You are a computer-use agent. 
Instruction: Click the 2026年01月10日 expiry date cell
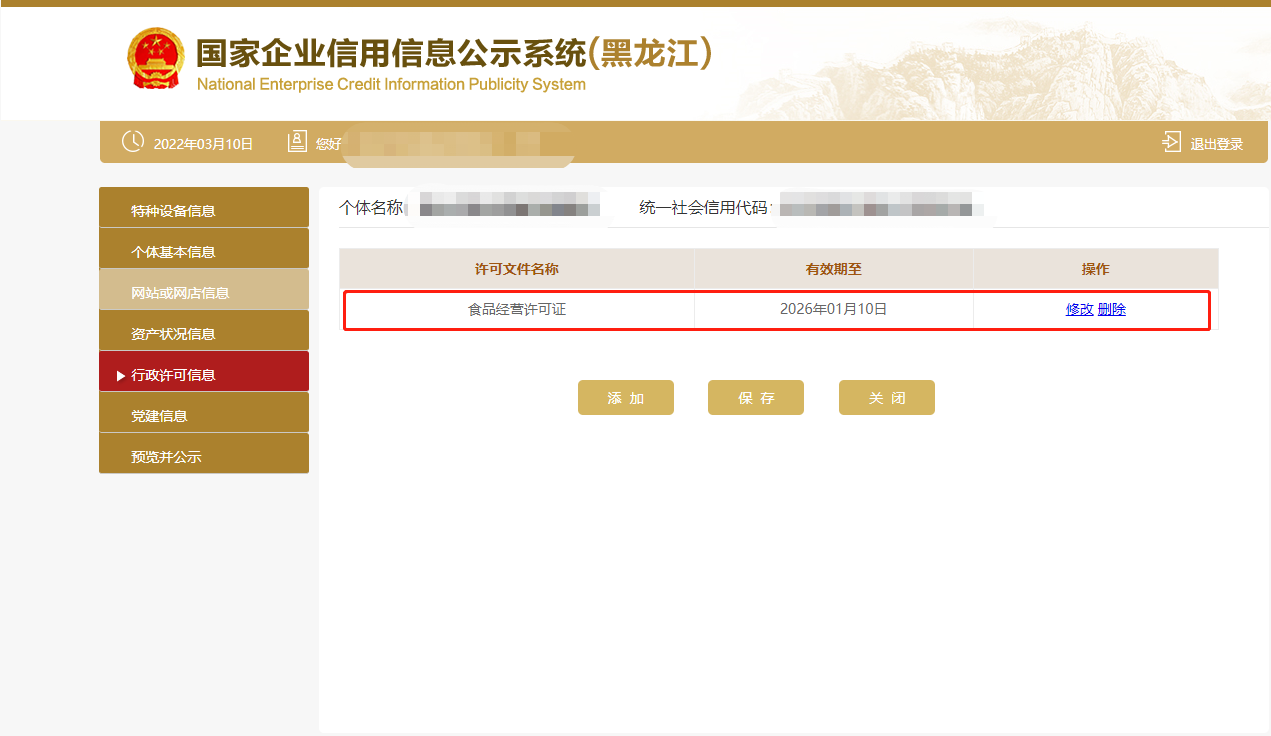834,310
